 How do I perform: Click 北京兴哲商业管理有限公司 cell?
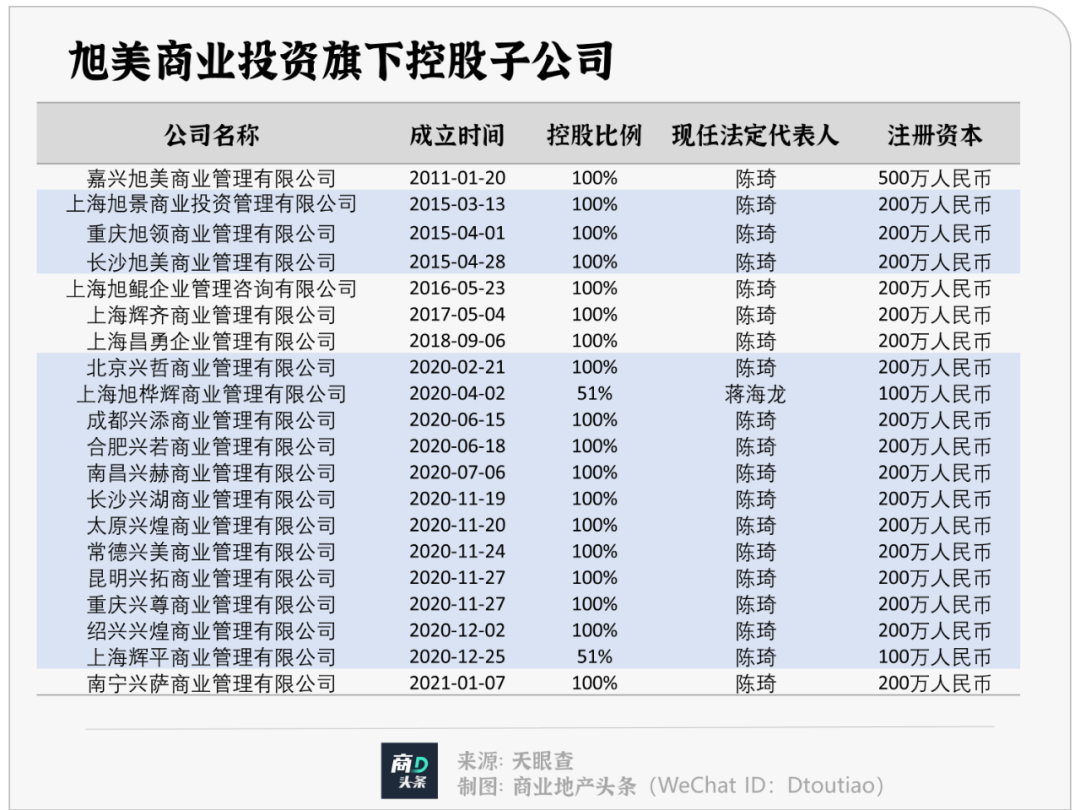[x=211, y=367]
